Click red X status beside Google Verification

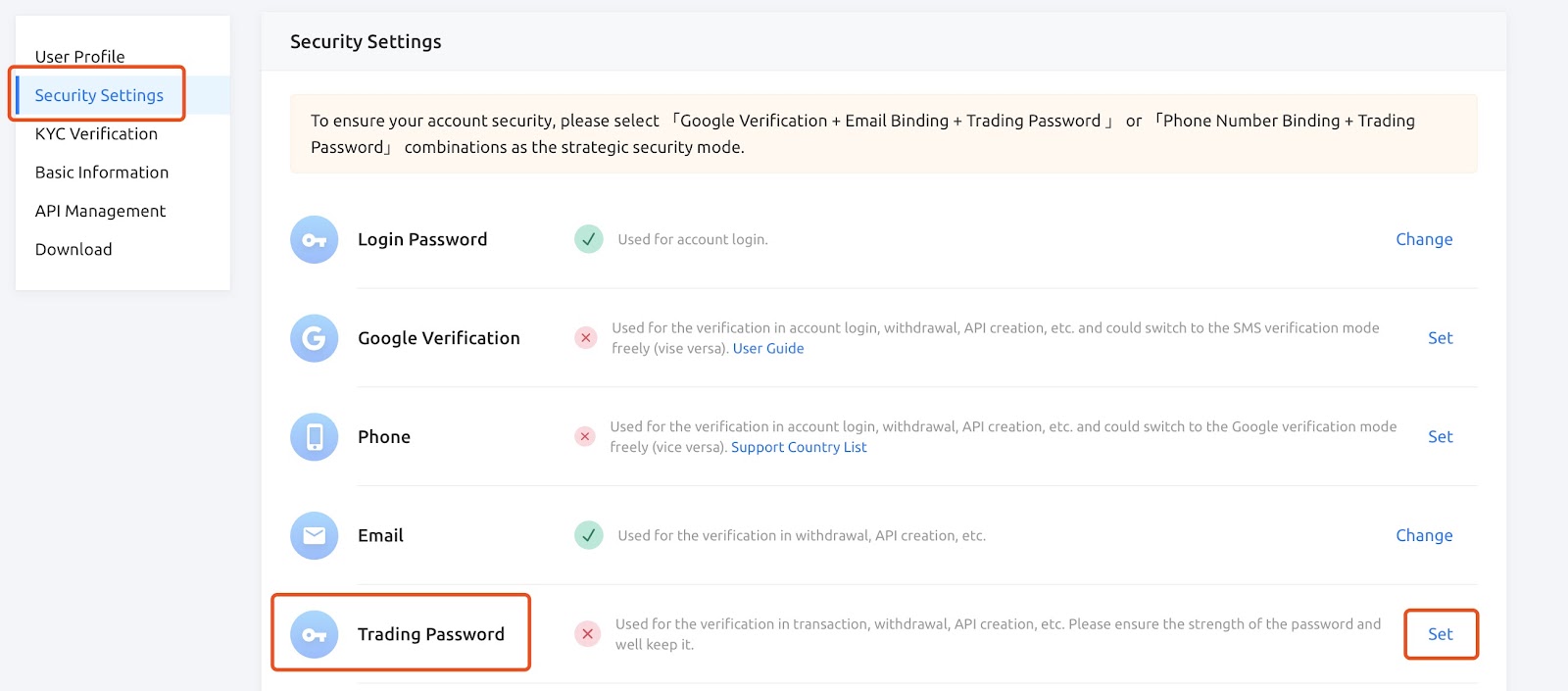(586, 338)
